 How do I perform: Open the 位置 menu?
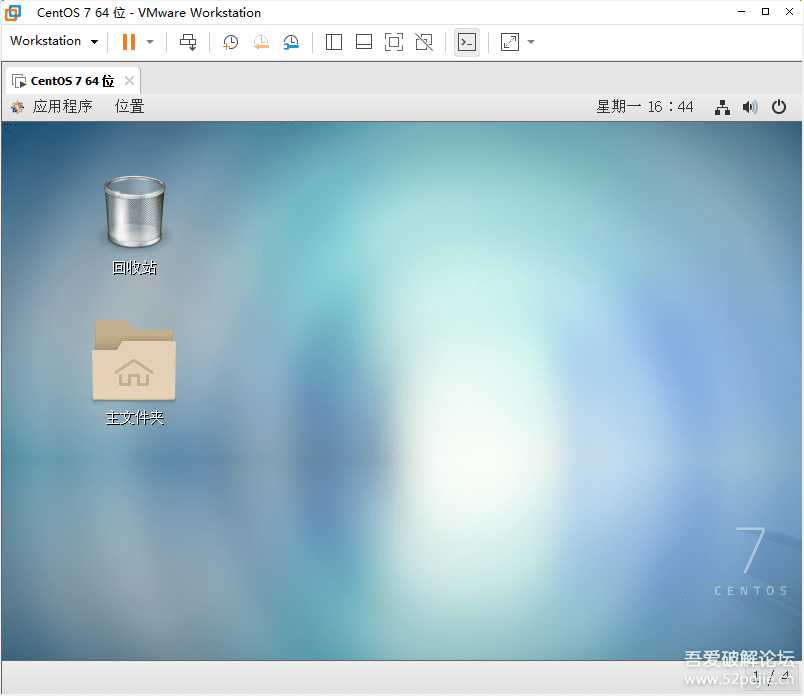(x=129, y=107)
